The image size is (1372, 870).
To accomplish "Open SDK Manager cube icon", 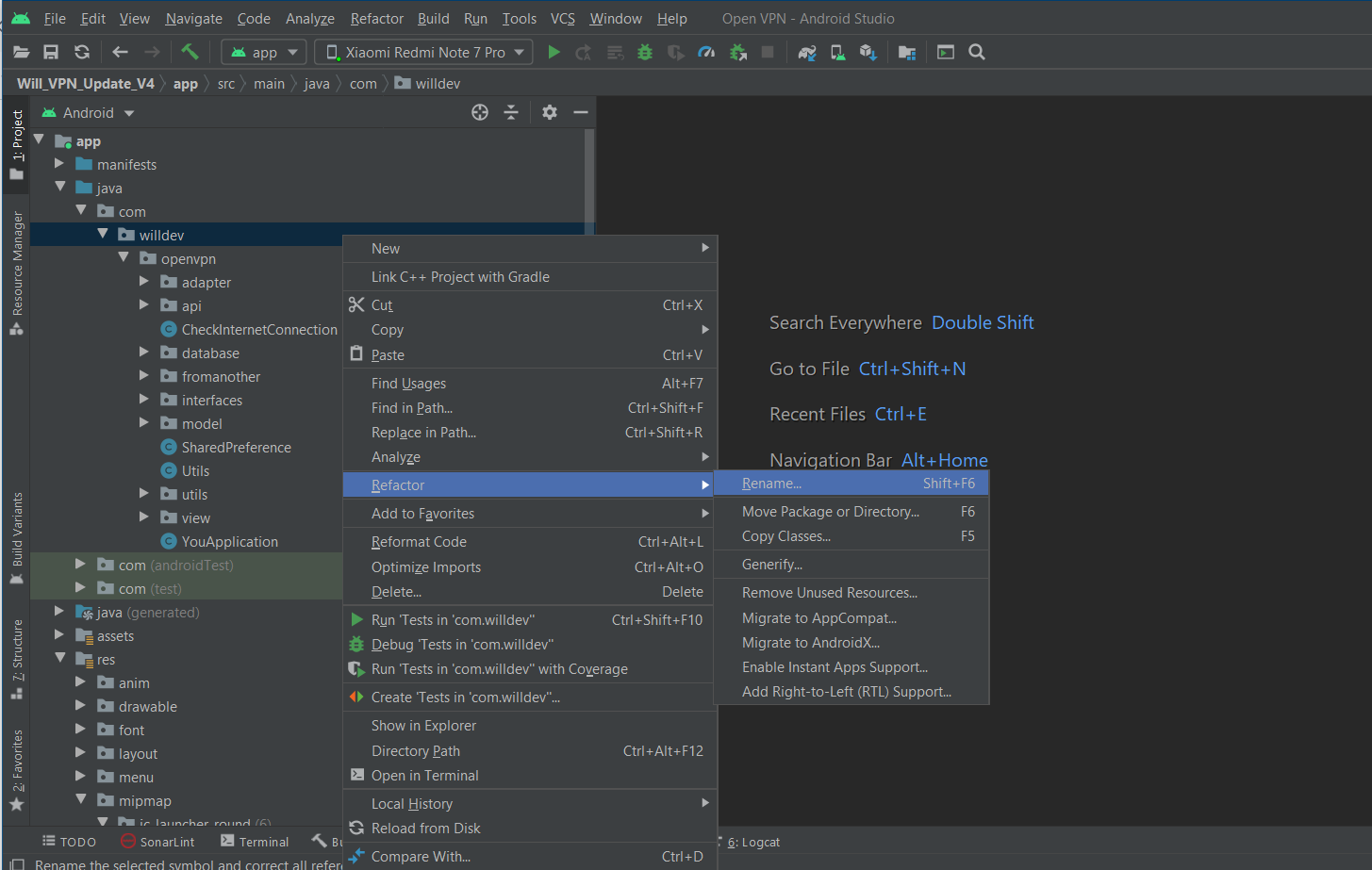I will pyautogui.click(x=868, y=53).
